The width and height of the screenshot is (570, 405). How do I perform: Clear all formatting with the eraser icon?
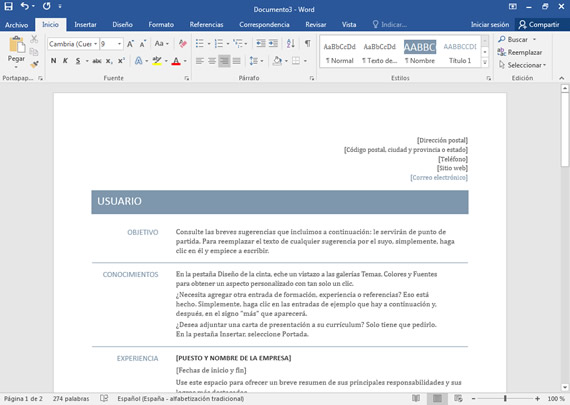(182, 44)
